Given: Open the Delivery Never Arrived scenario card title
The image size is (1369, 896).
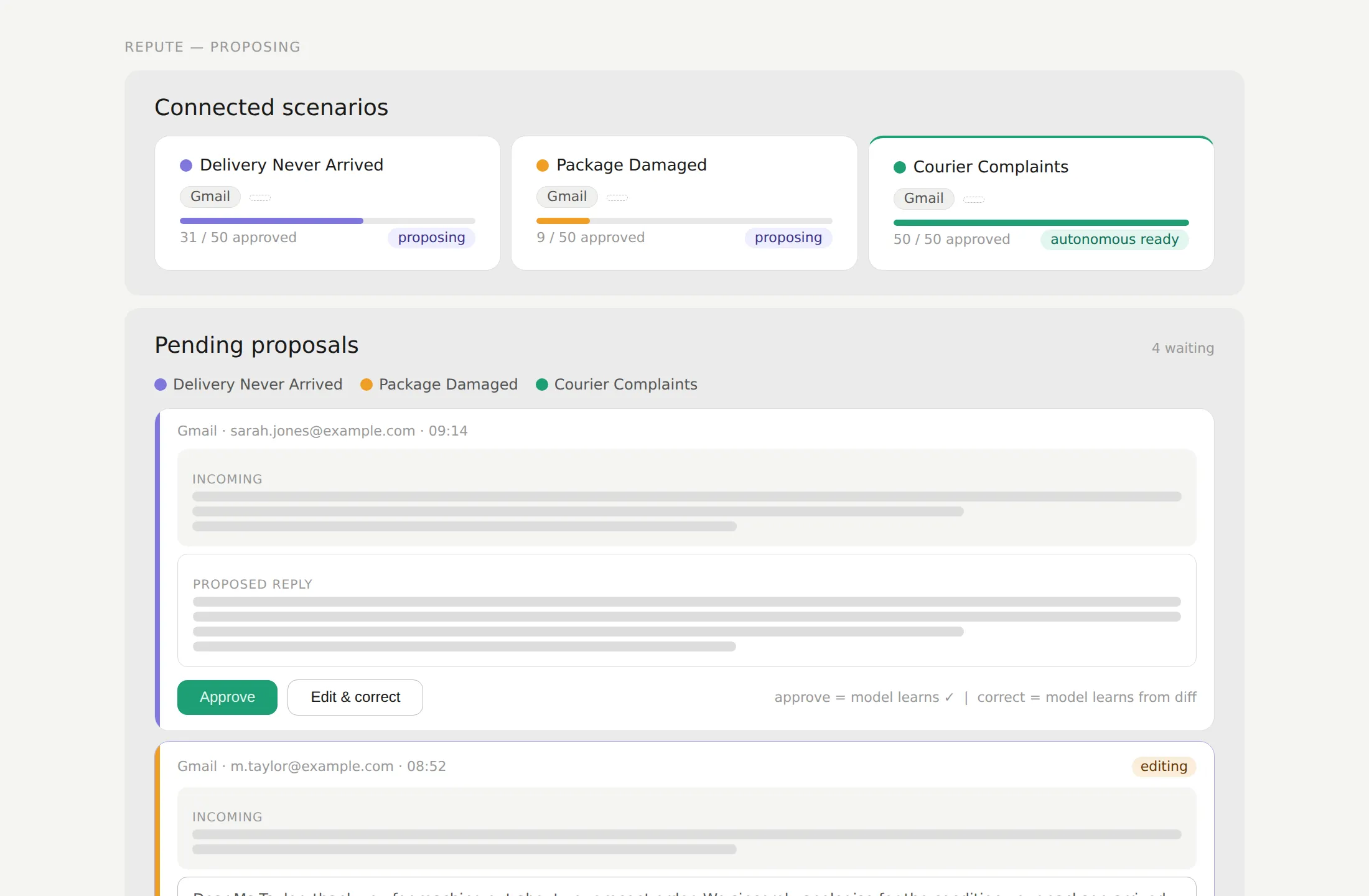Looking at the screenshot, I should coord(291,165).
